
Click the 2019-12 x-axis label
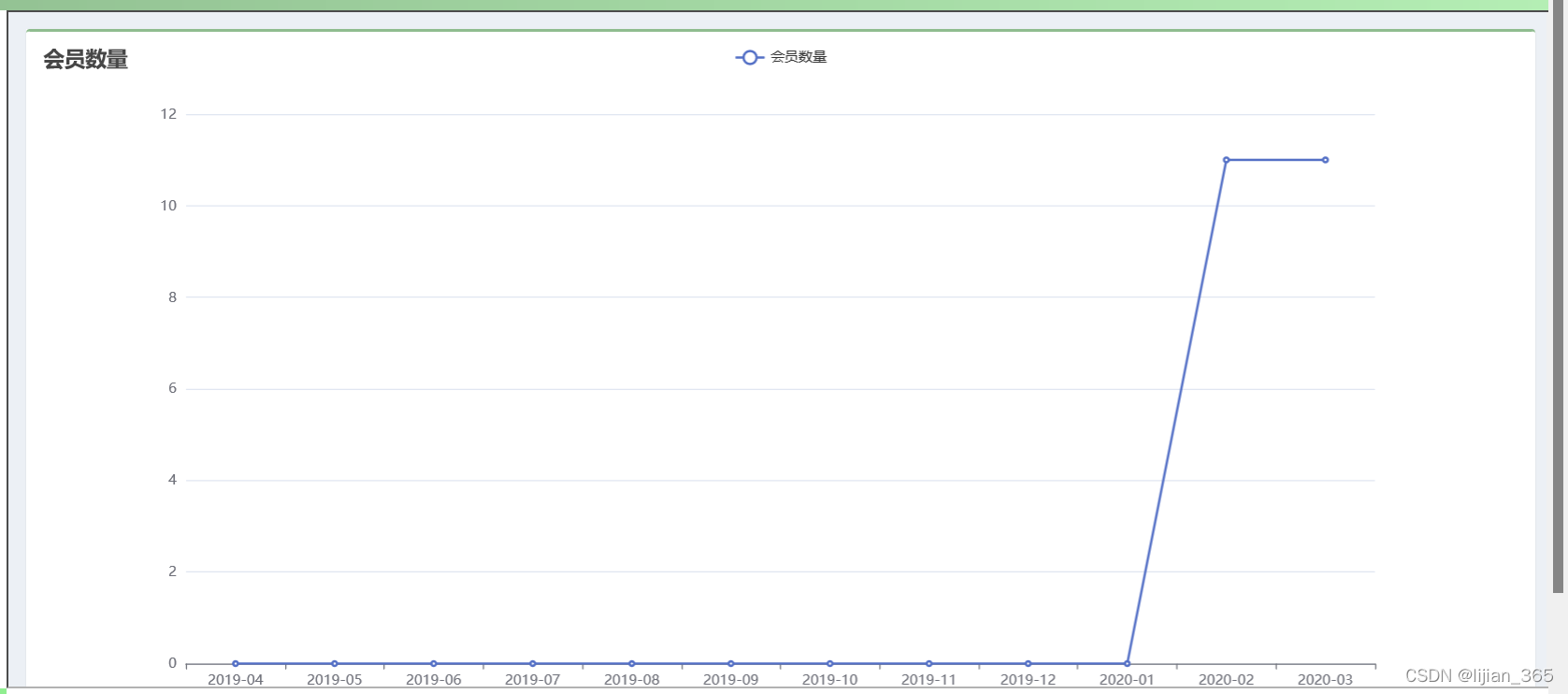tap(1028, 680)
